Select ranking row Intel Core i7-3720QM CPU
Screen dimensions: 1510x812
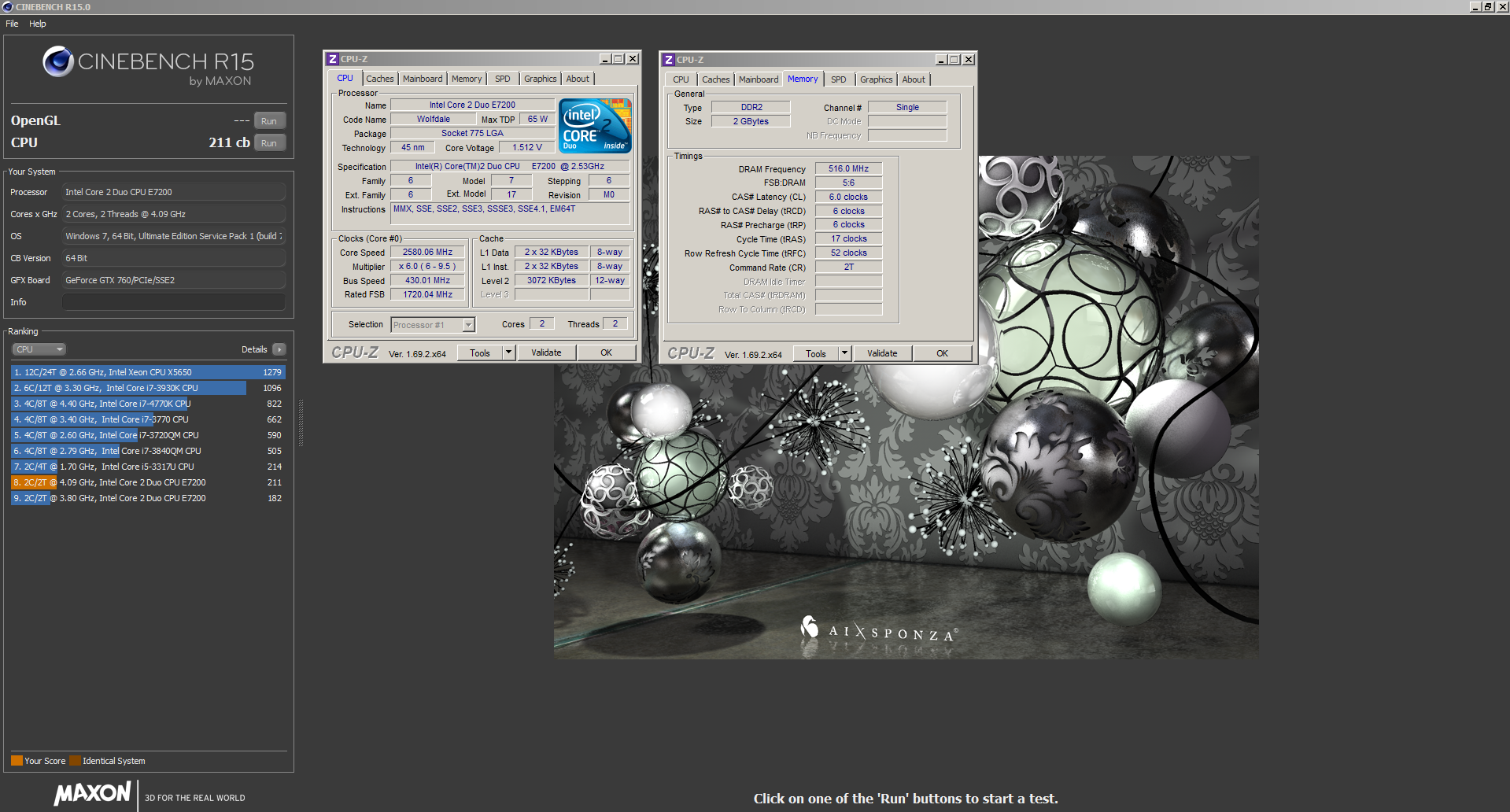pyautogui.click(x=148, y=435)
